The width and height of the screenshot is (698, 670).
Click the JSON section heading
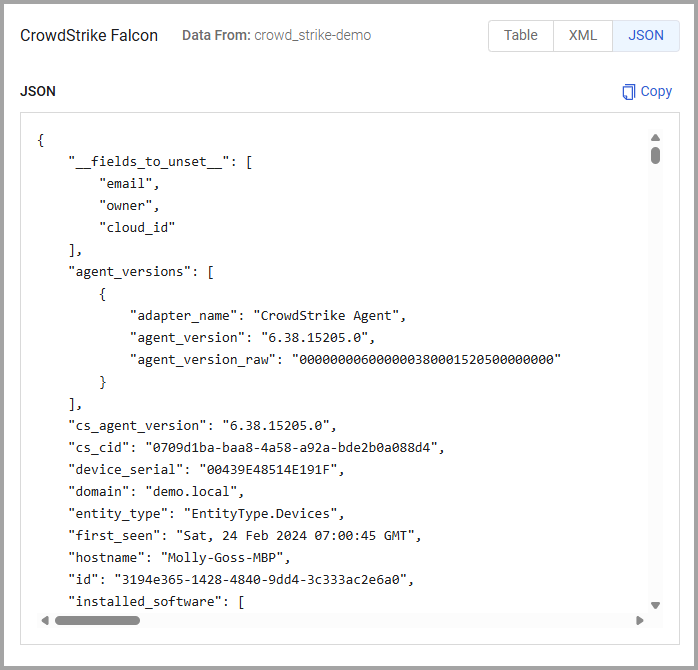[38, 91]
